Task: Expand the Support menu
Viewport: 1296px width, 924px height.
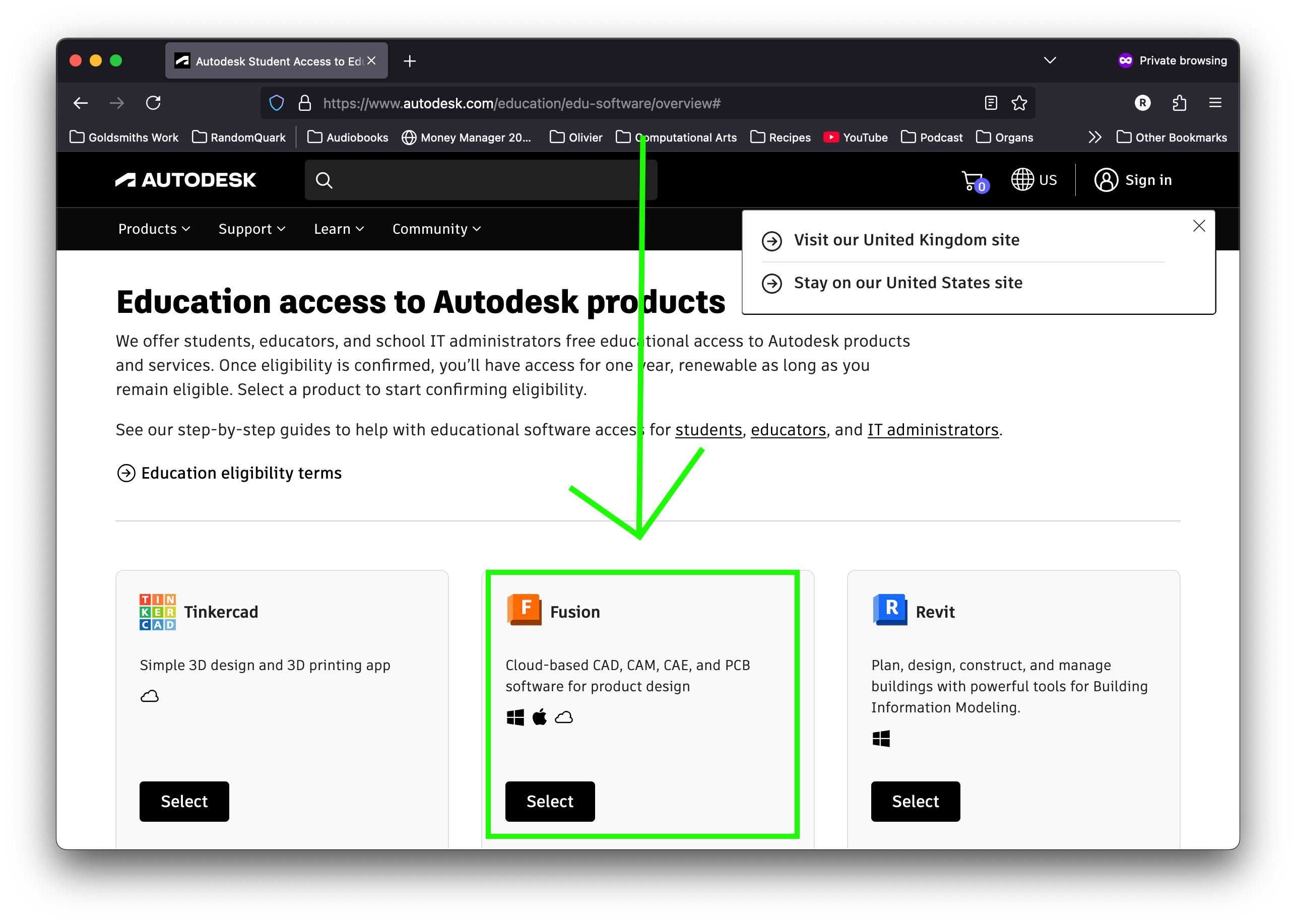Action: tap(252, 229)
